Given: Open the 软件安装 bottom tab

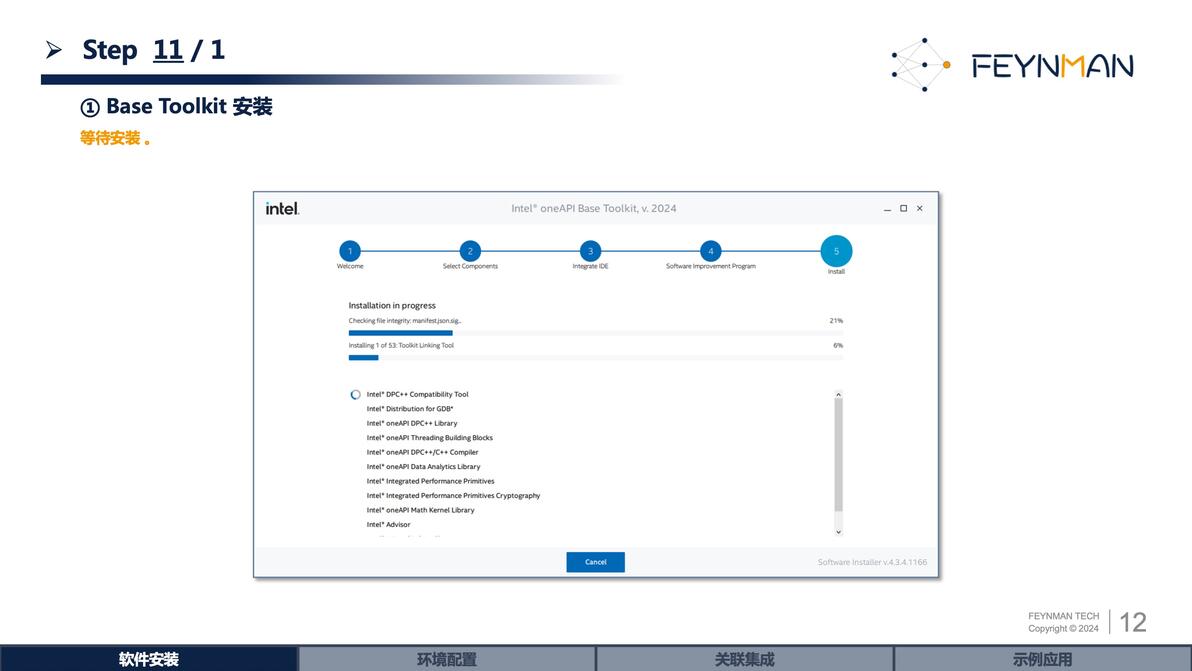Looking at the screenshot, I should click(149, 659).
